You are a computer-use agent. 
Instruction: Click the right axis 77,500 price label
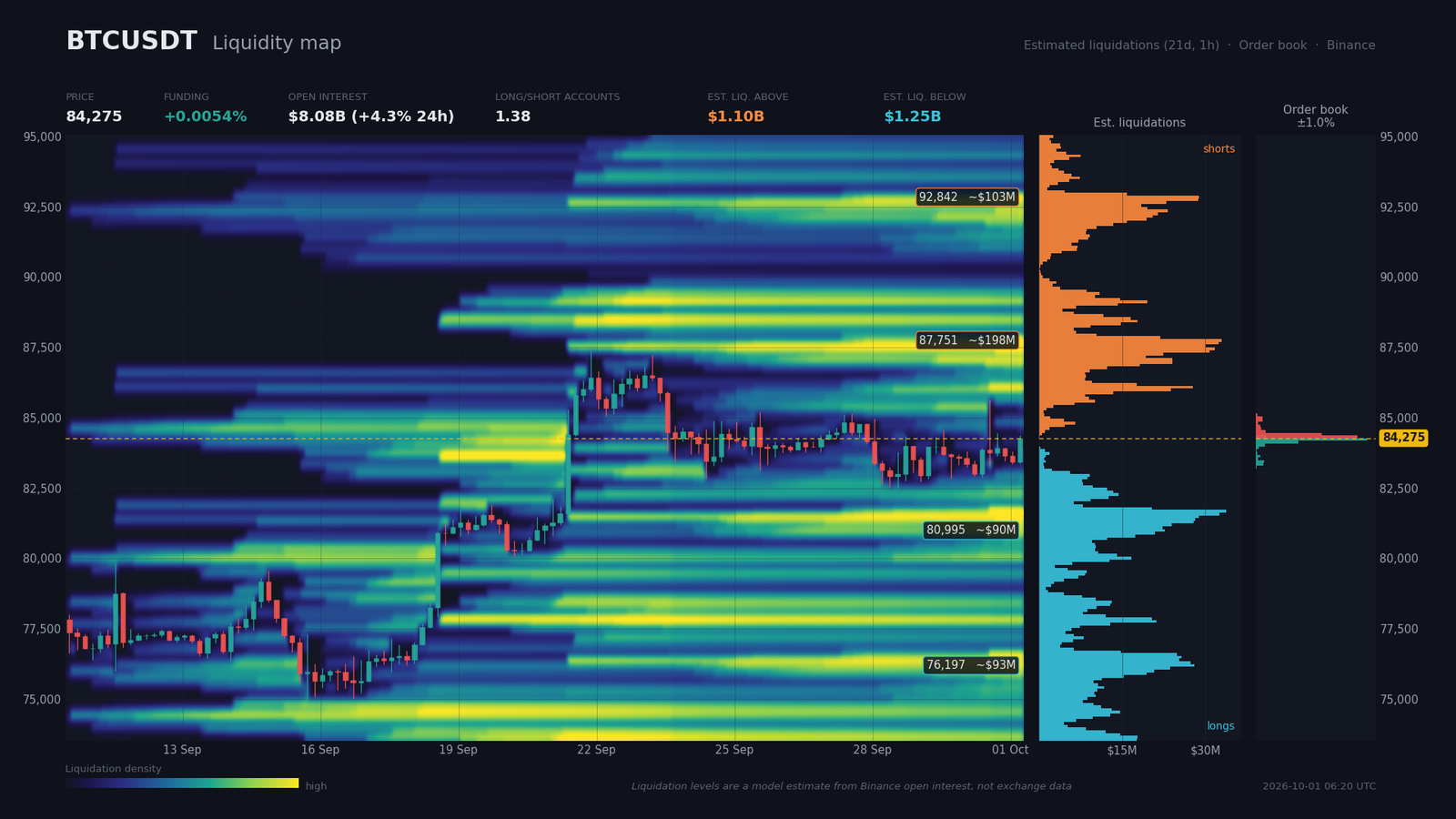tap(1399, 629)
